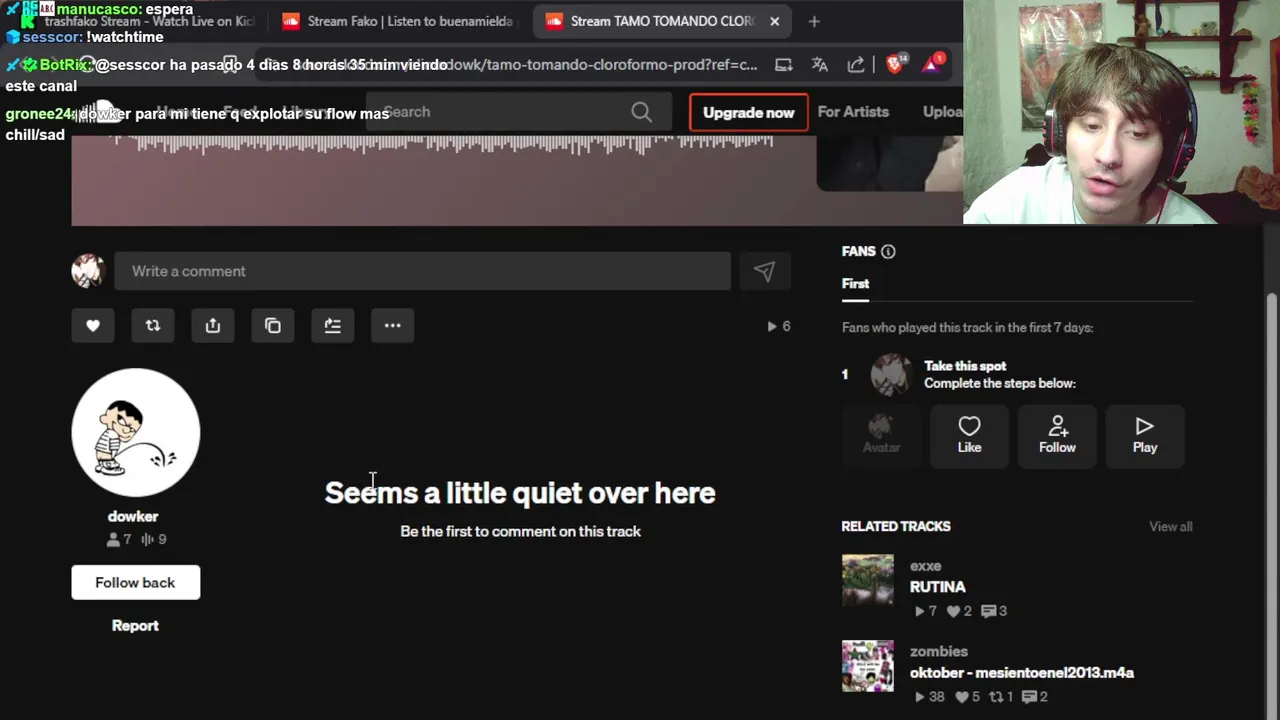The height and width of the screenshot is (720, 1280).
Task: Open RUTINA track artwork thumbnail
Action: click(868, 580)
